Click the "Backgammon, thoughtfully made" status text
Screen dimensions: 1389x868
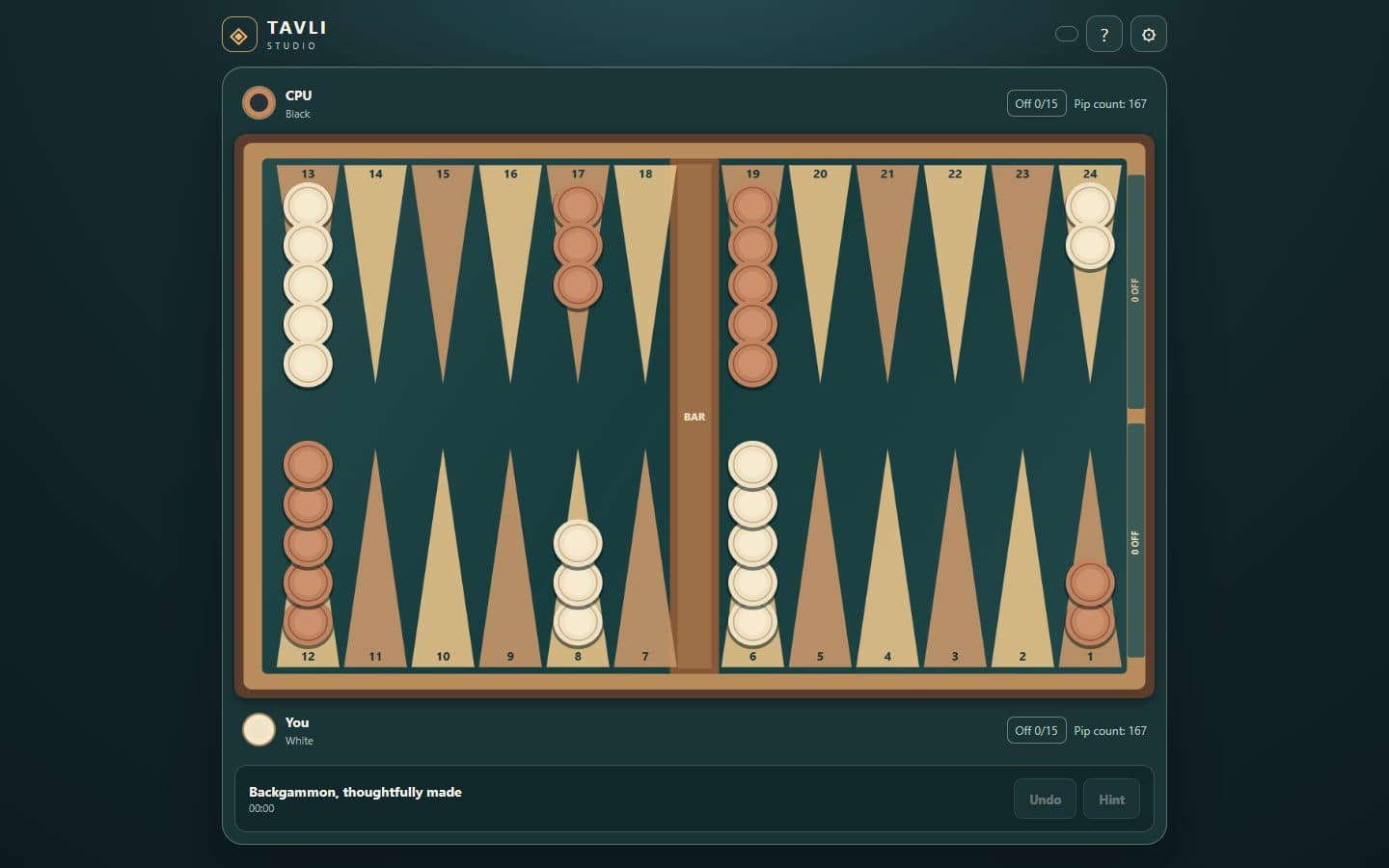tap(355, 792)
